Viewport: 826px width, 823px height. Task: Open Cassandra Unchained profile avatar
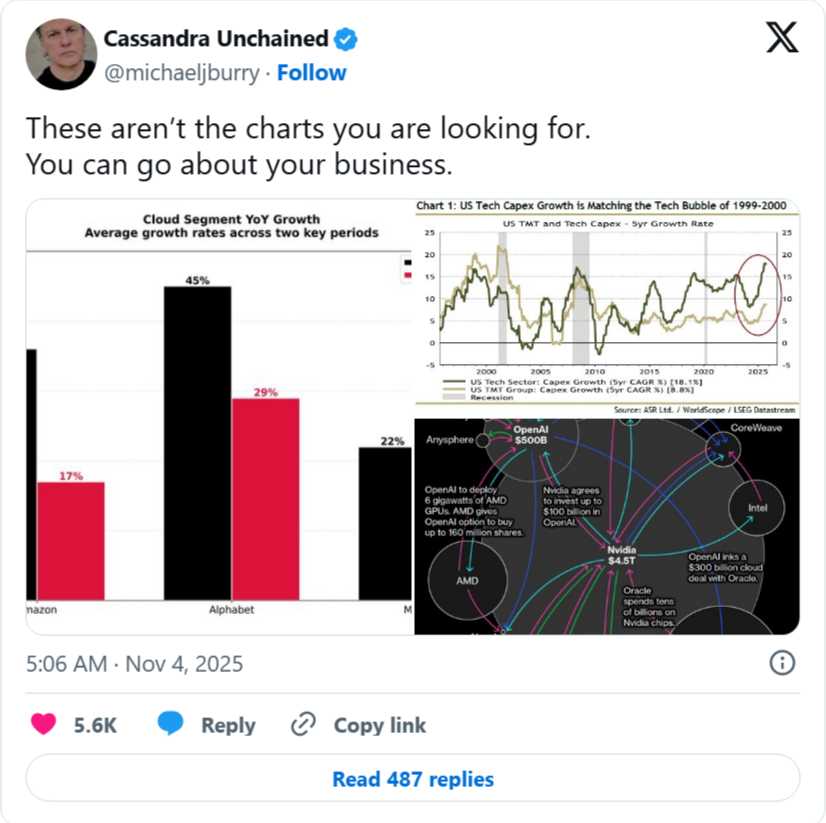point(61,54)
